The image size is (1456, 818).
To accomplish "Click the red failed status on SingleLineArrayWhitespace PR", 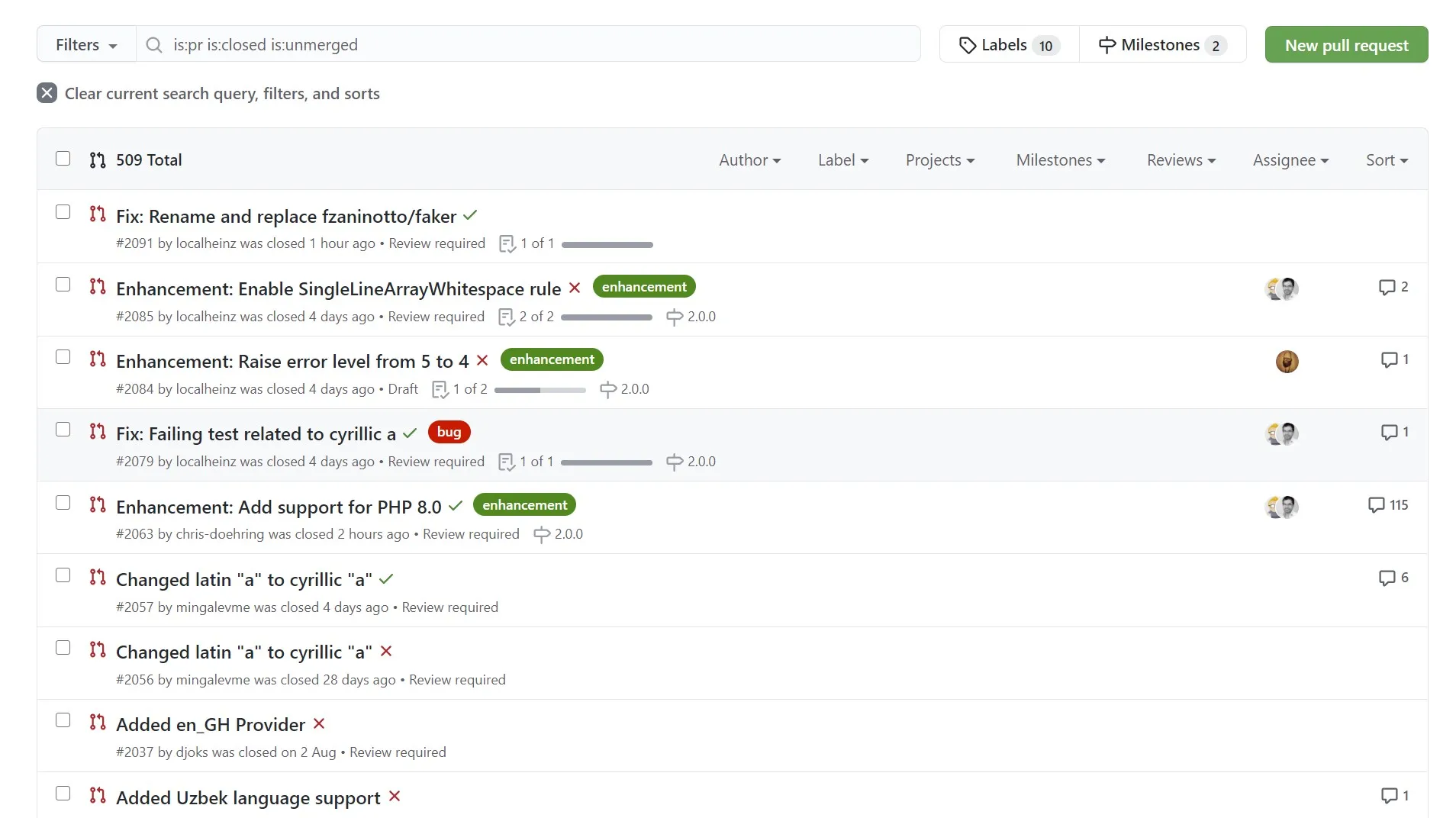I will pos(575,288).
